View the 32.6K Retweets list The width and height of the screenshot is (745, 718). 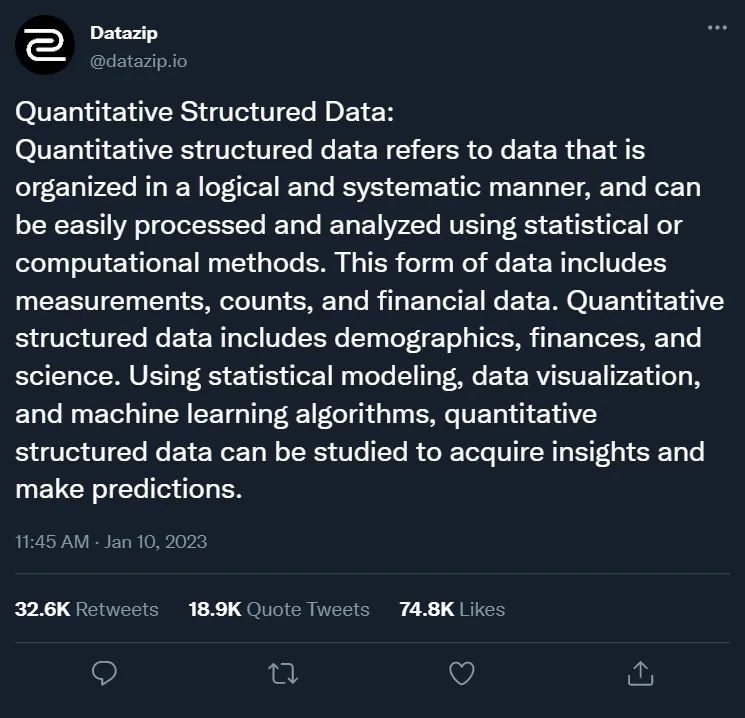click(x=87, y=609)
